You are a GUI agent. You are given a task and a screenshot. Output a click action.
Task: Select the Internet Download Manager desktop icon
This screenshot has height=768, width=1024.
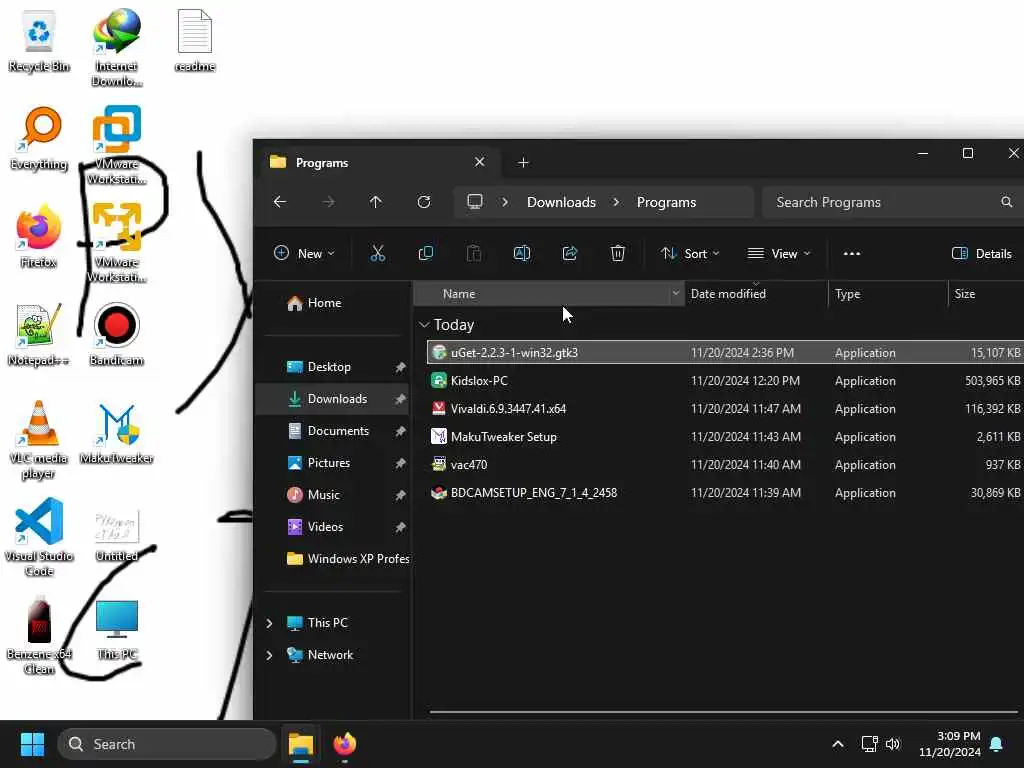coord(116,49)
